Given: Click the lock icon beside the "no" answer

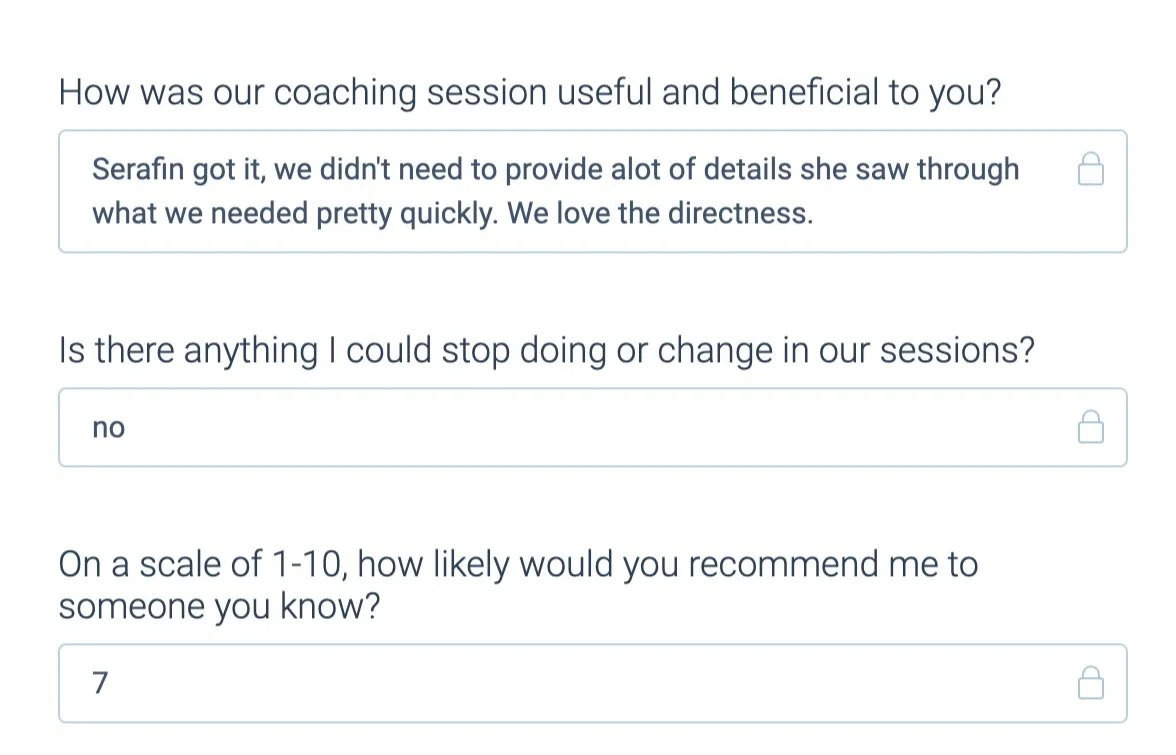Looking at the screenshot, I should coord(1090,427).
